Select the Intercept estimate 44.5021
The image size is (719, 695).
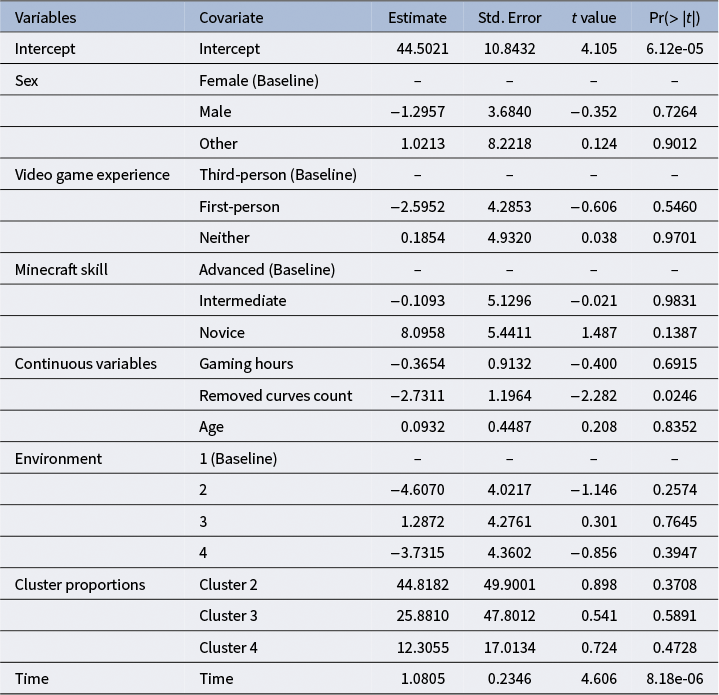422,49
